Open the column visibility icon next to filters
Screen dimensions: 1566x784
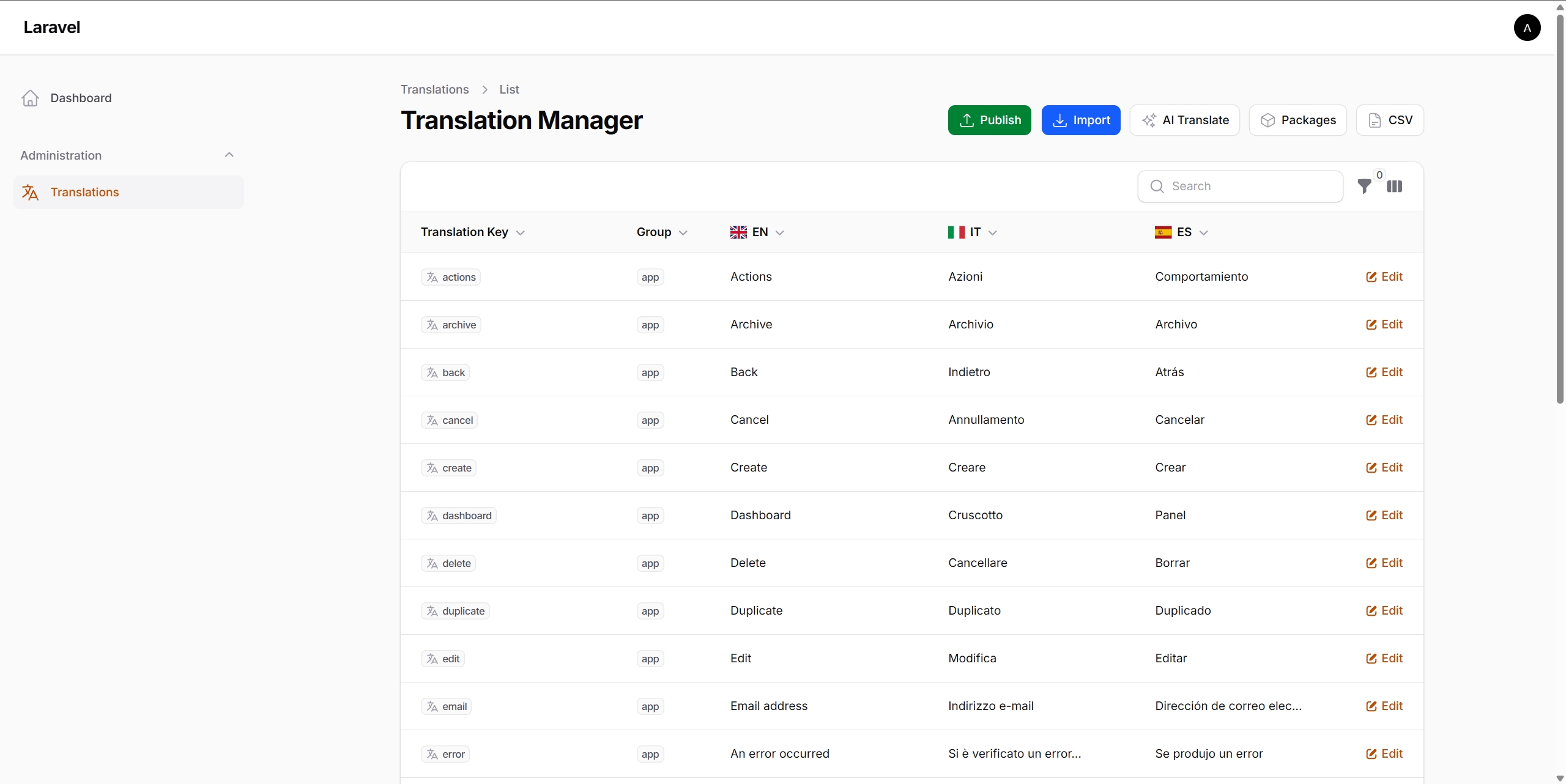click(1397, 187)
